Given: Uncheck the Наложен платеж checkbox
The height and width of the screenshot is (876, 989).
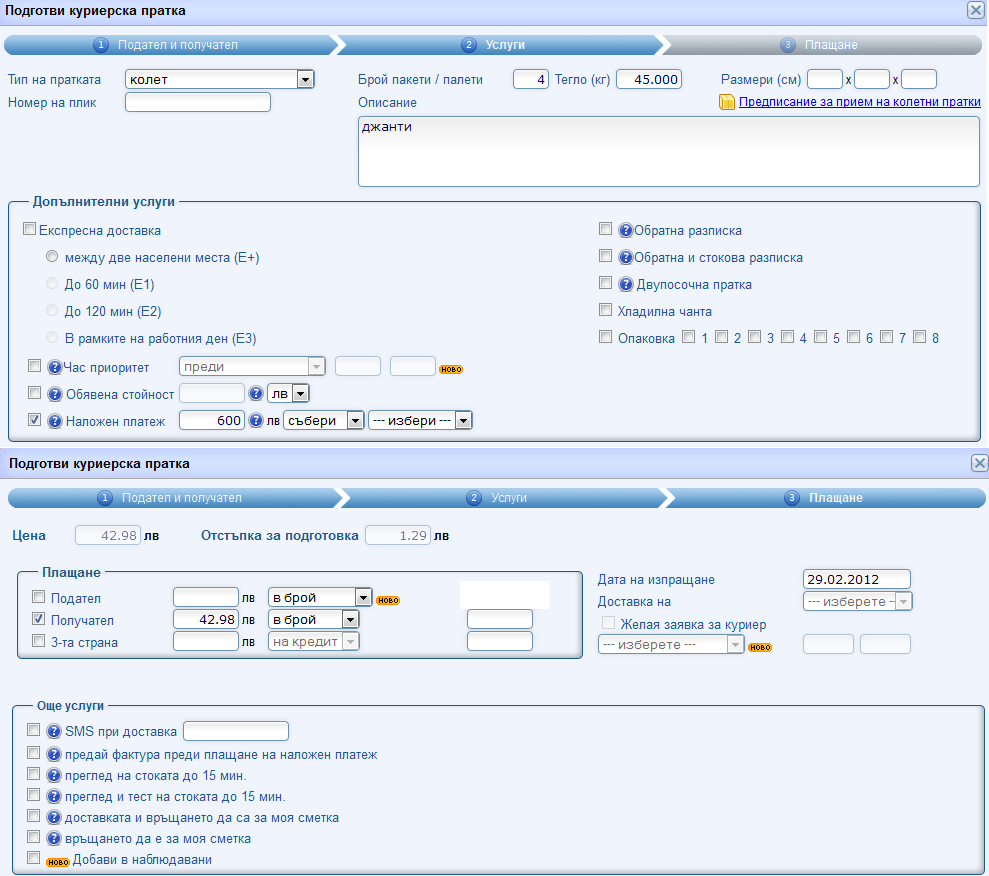Looking at the screenshot, I should (35, 421).
